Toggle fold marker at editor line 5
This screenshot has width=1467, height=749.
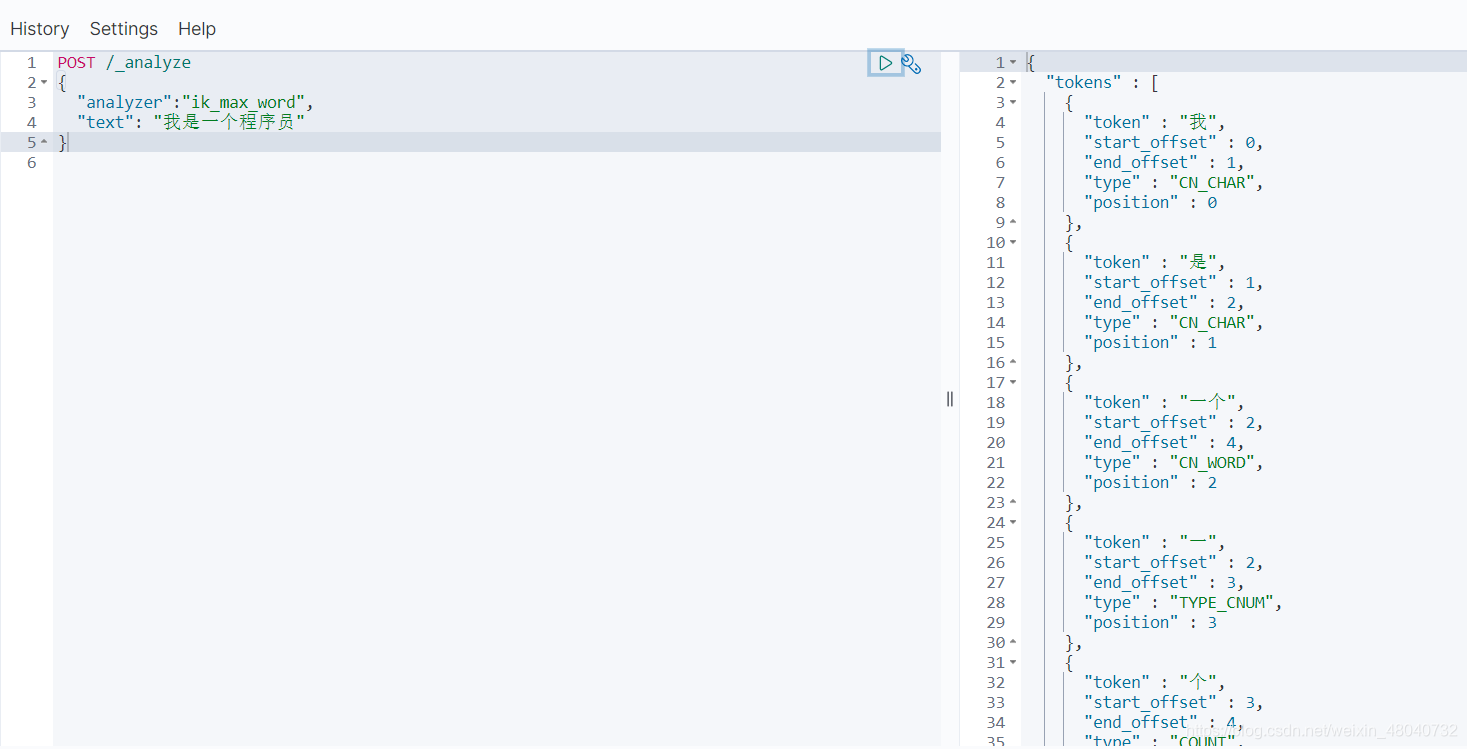tap(44, 142)
